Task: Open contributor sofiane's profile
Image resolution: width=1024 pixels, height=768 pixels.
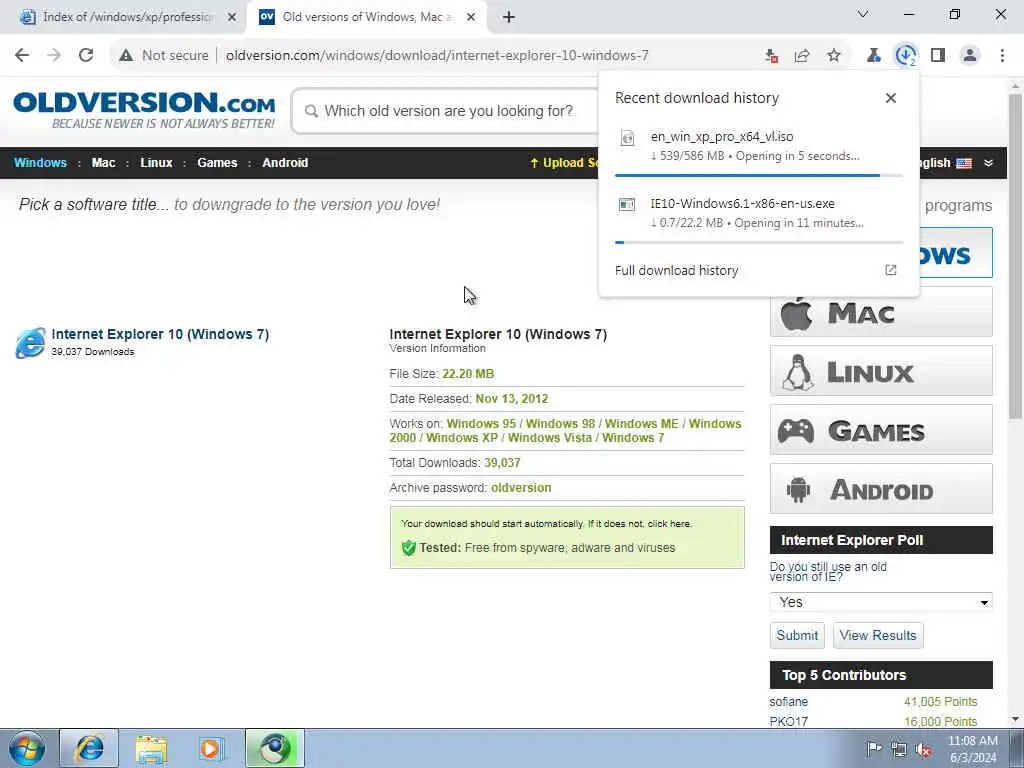Action: tap(788, 702)
